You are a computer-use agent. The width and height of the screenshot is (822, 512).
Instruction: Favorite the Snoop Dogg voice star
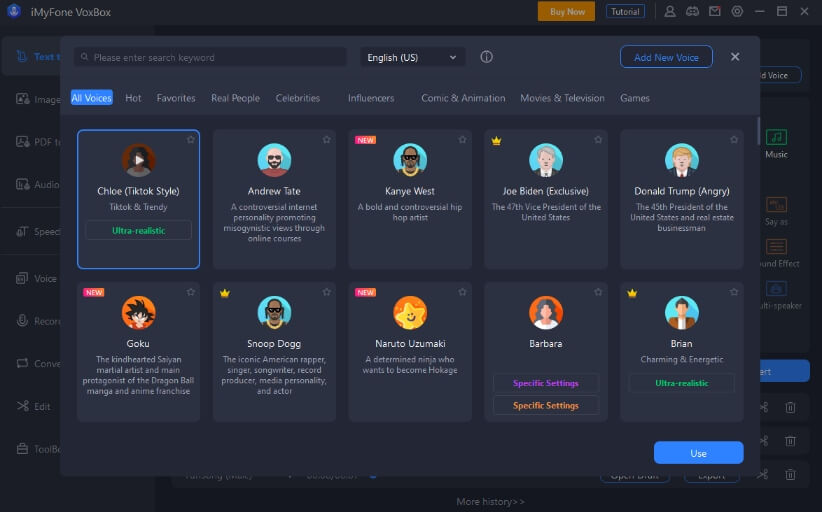point(327,292)
